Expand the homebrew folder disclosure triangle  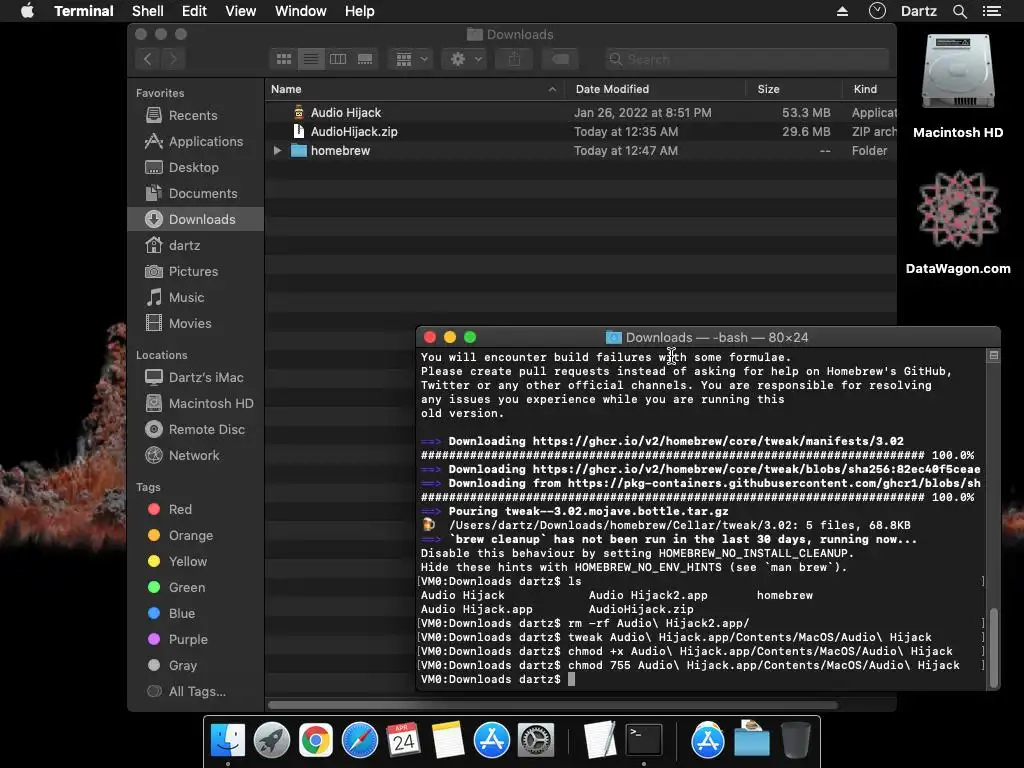277,151
